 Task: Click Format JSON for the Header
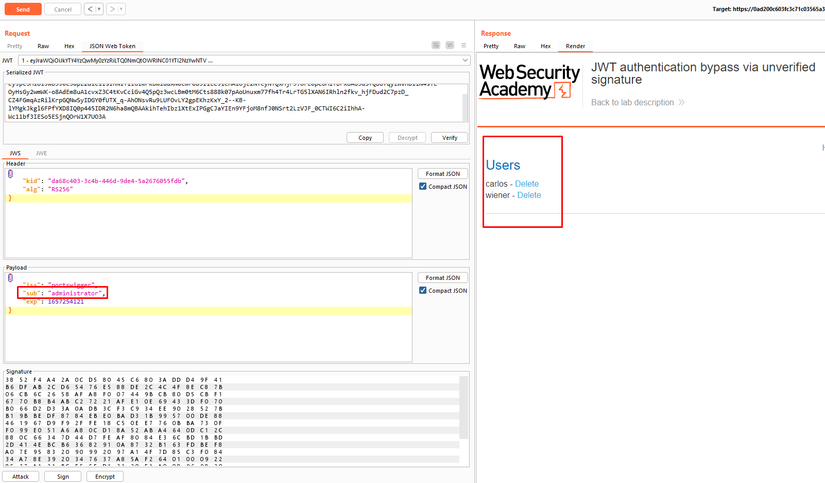[x=442, y=174]
